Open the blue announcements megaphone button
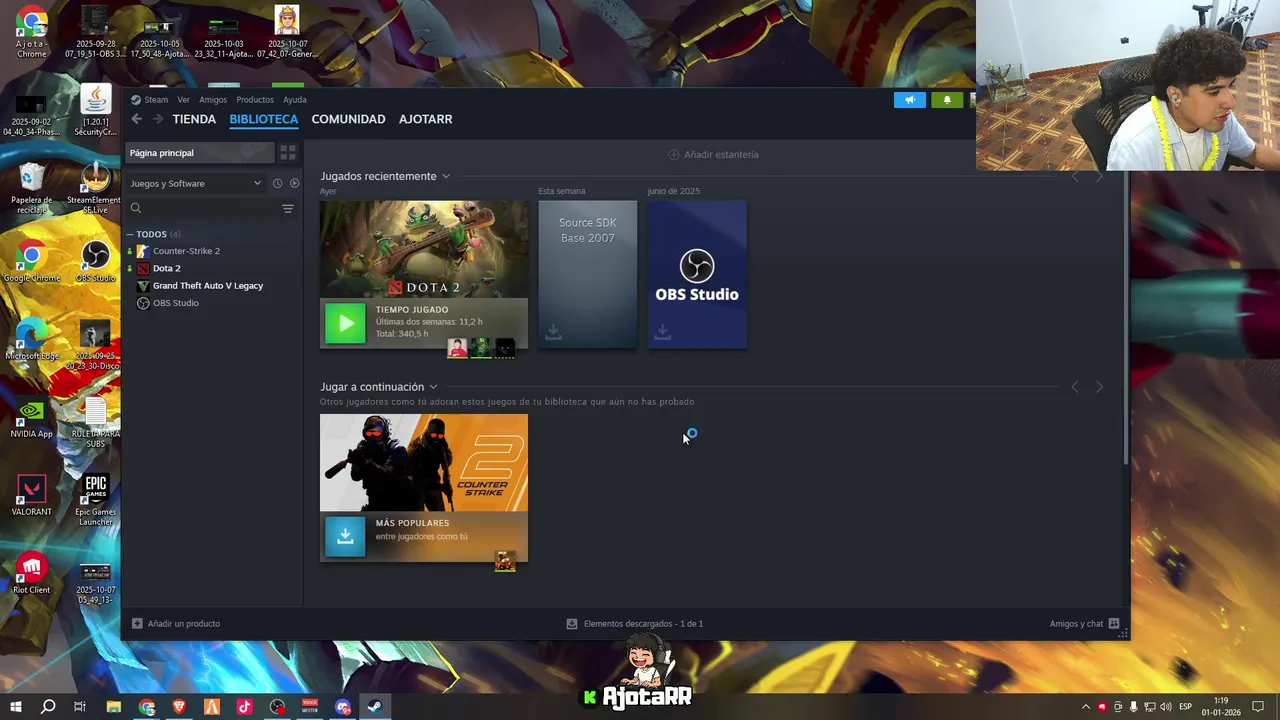The width and height of the screenshot is (1280, 720). pos(910,100)
